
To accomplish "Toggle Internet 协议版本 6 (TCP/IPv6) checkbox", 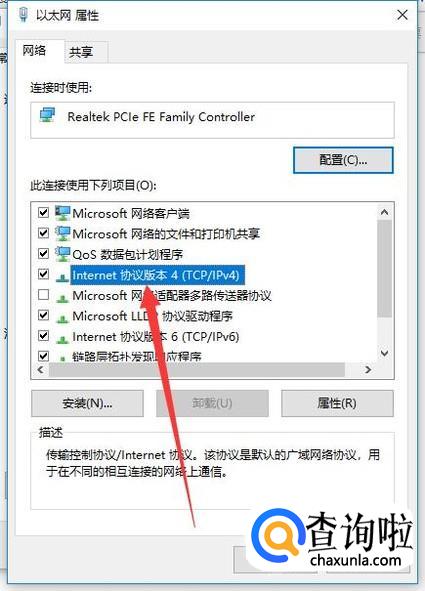I will click(44, 335).
